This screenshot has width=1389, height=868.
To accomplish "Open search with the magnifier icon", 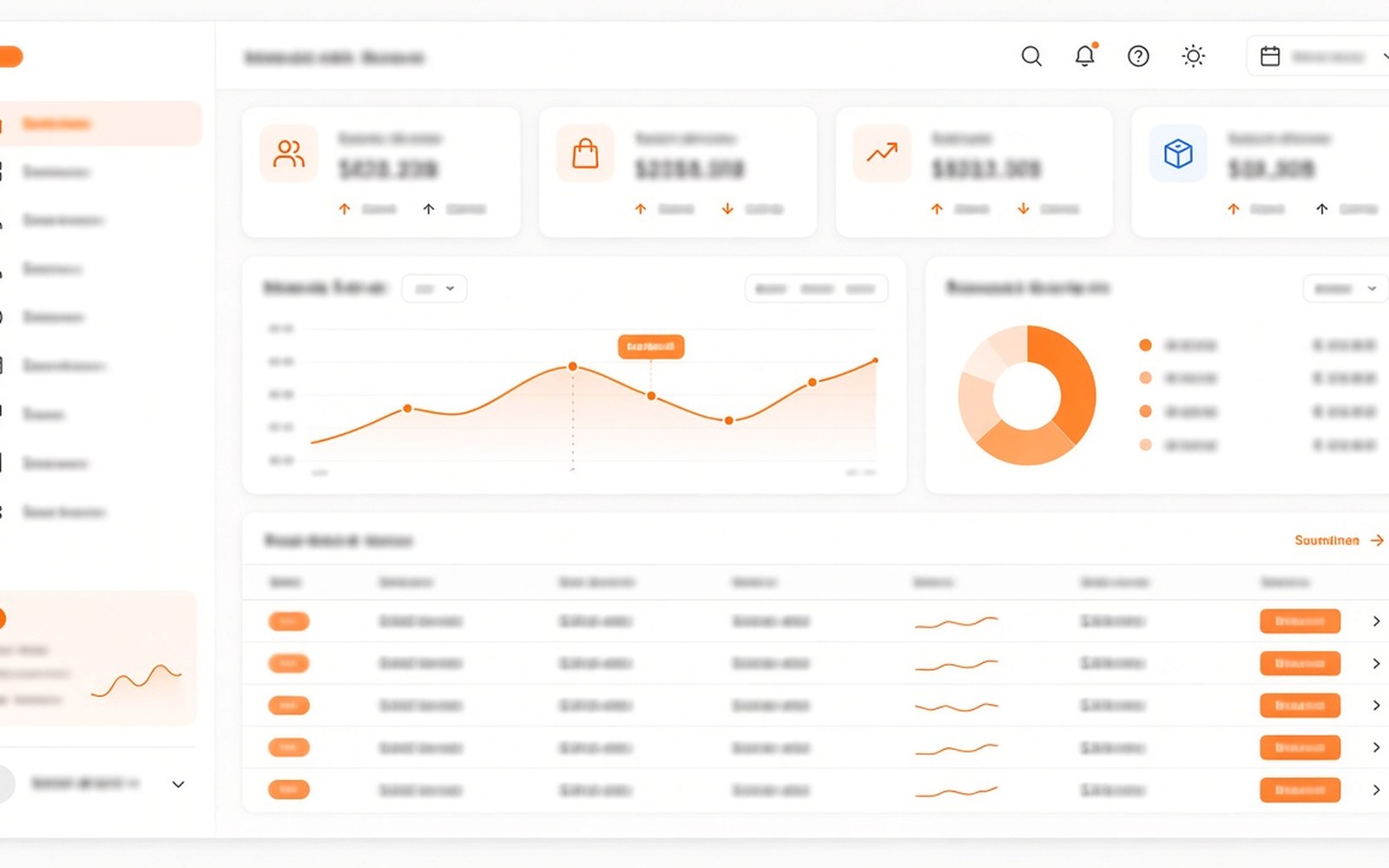I will tap(1031, 56).
